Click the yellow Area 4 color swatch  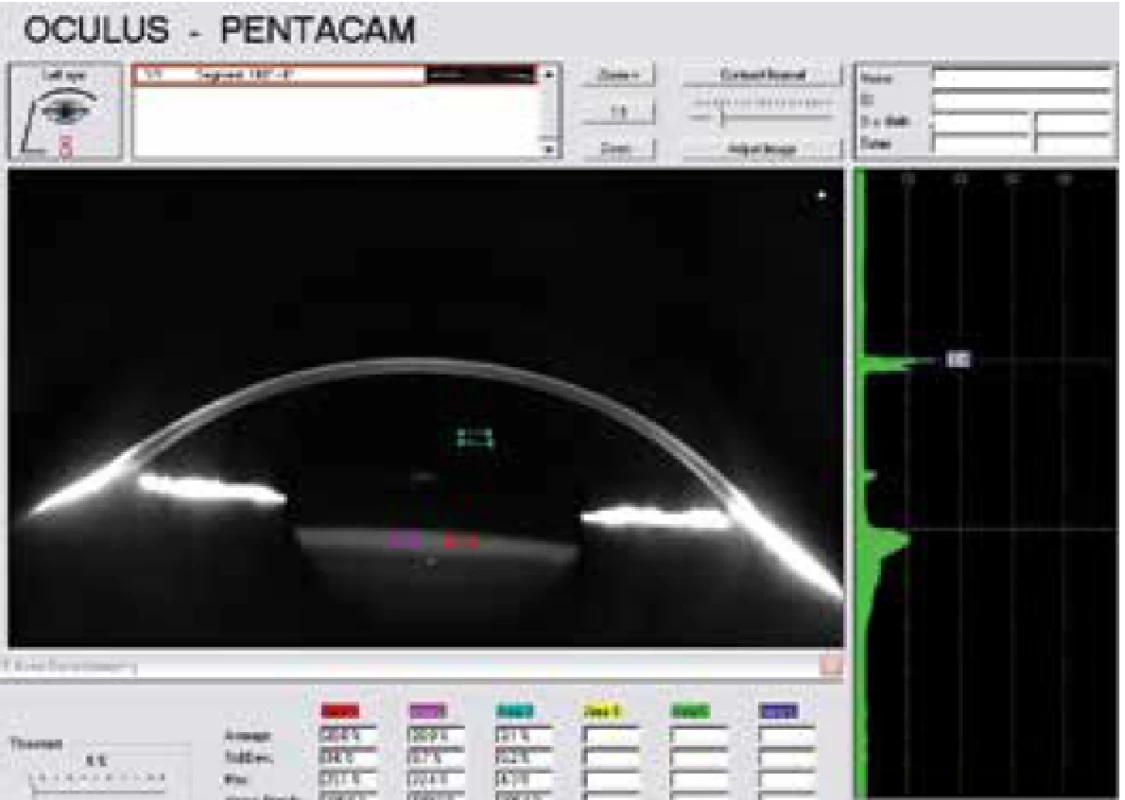pyautogui.click(x=602, y=711)
